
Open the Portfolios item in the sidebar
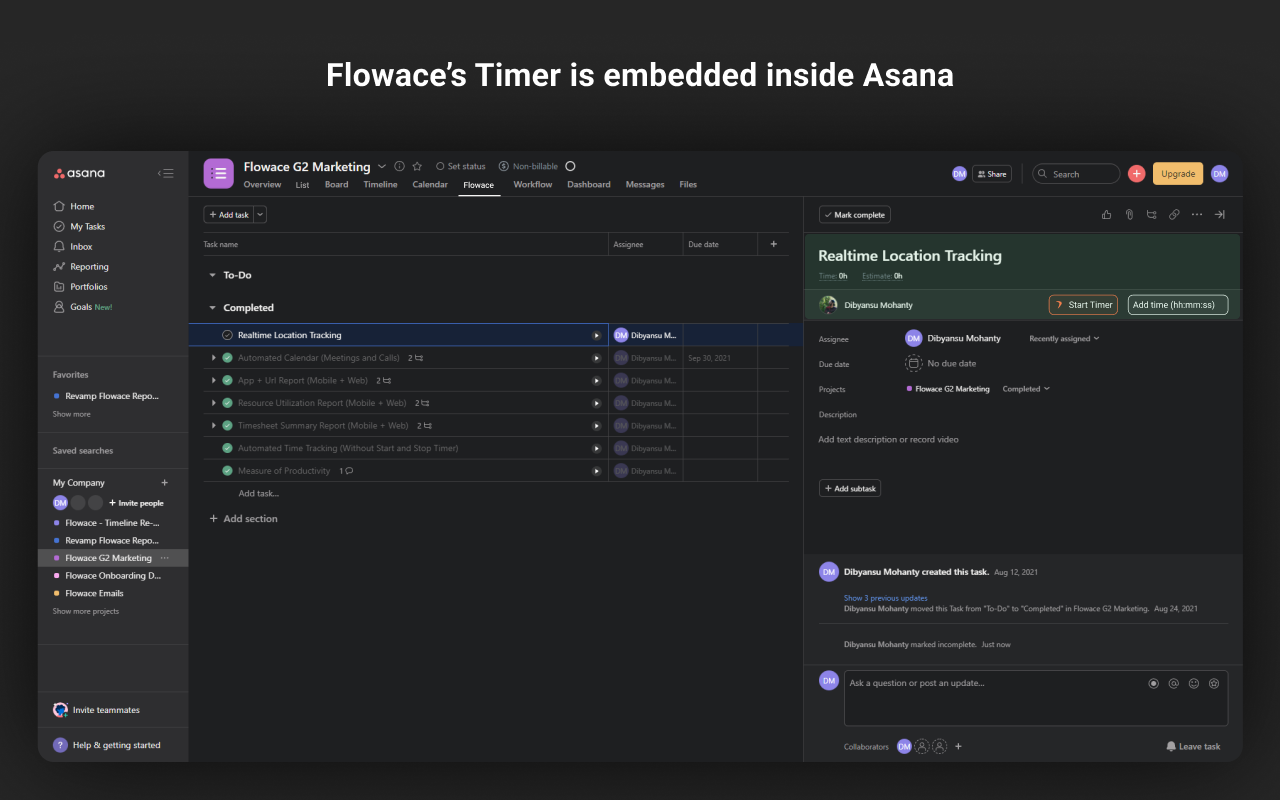point(80,286)
